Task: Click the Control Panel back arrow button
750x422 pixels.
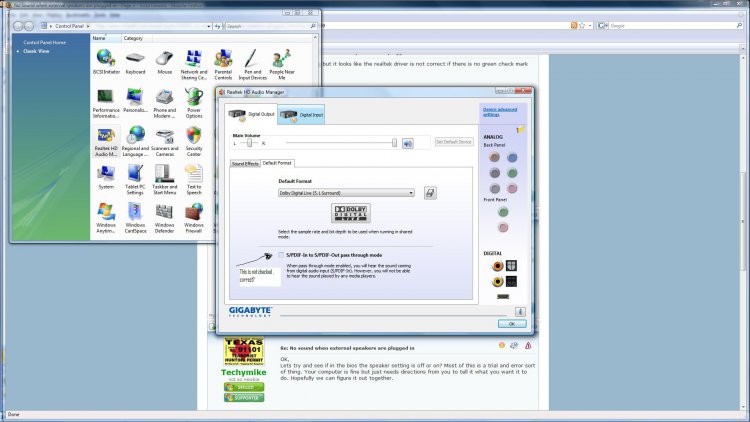Action: [18, 26]
